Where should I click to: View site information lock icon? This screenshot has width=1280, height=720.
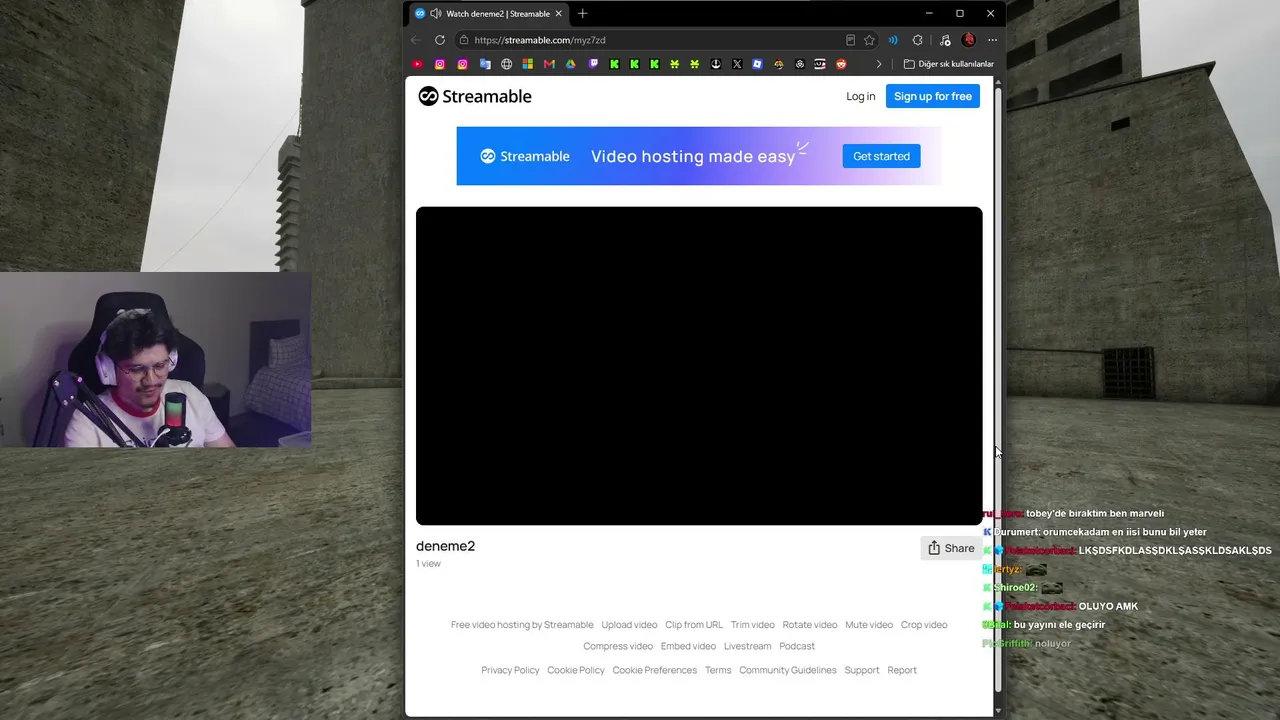464,40
